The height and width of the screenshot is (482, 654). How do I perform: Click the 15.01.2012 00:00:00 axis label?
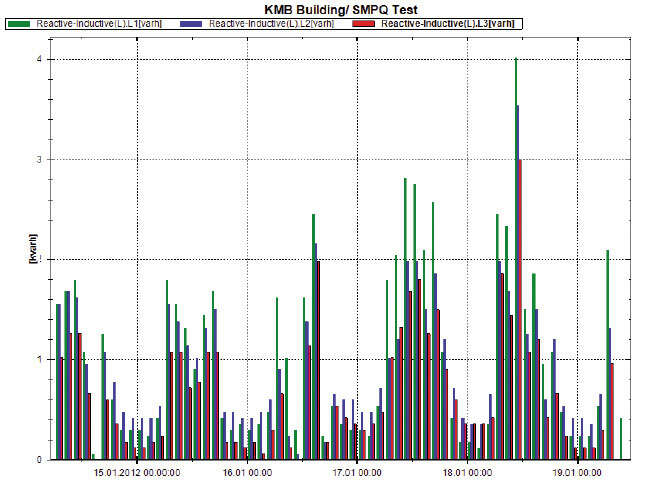point(137,473)
